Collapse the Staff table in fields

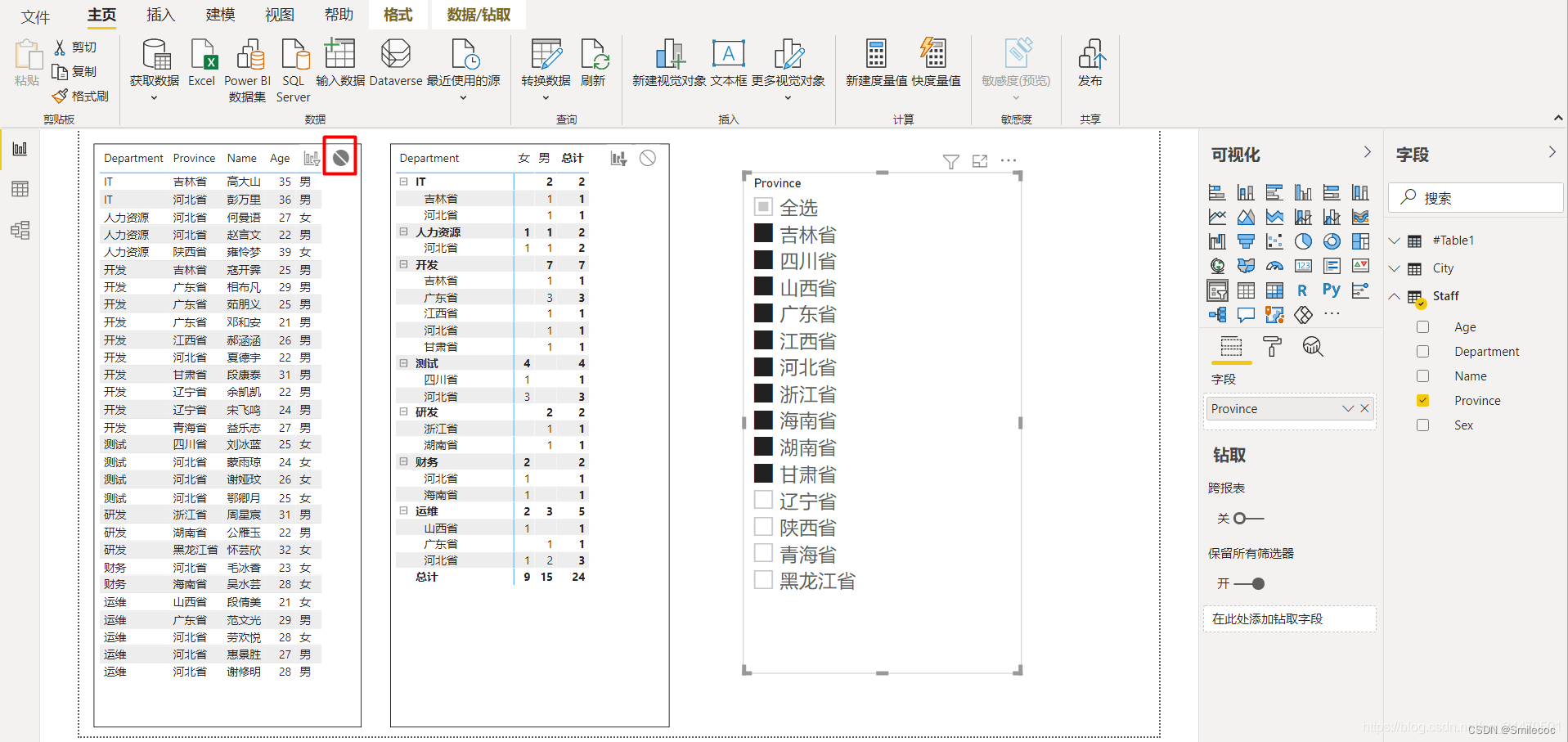click(x=1395, y=296)
